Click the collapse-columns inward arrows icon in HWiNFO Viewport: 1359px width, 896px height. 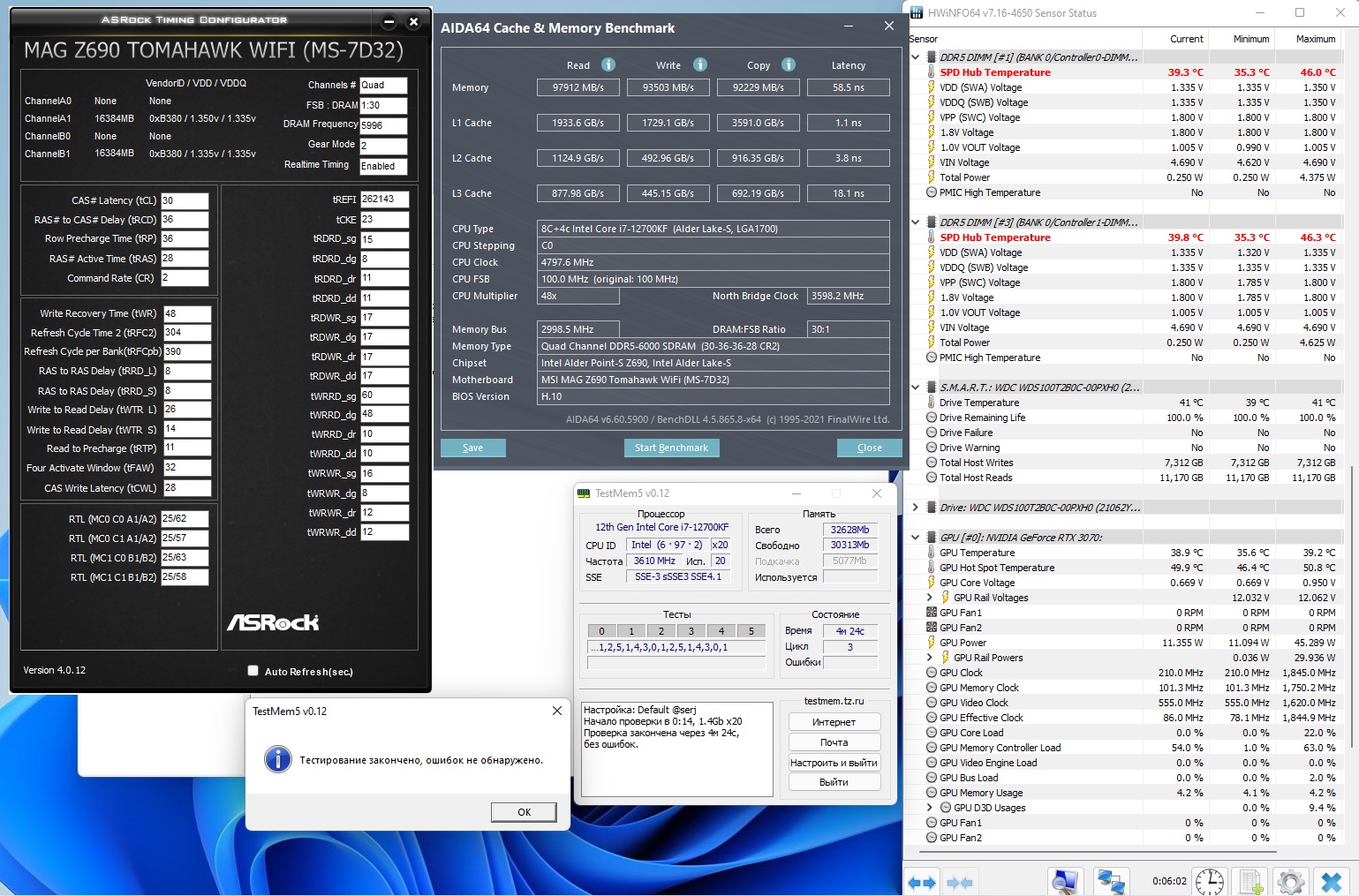point(960,882)
